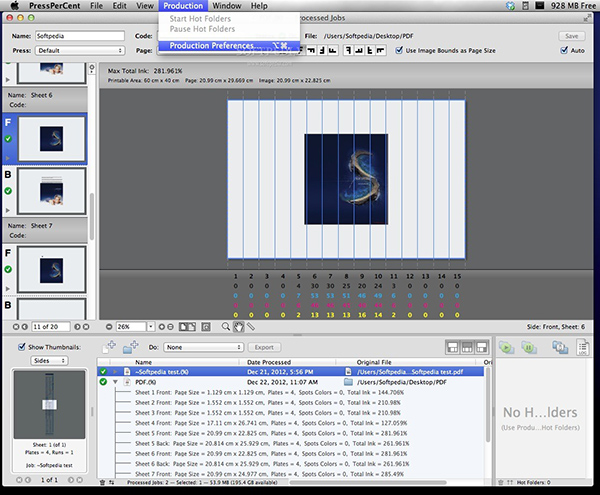Screen dimensions: 600x495
Task: Select the magnifier zoom tool
Action: click(225, 327)
